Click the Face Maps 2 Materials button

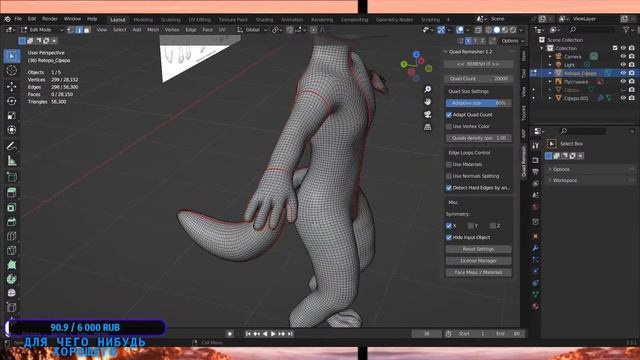point(478,272)
